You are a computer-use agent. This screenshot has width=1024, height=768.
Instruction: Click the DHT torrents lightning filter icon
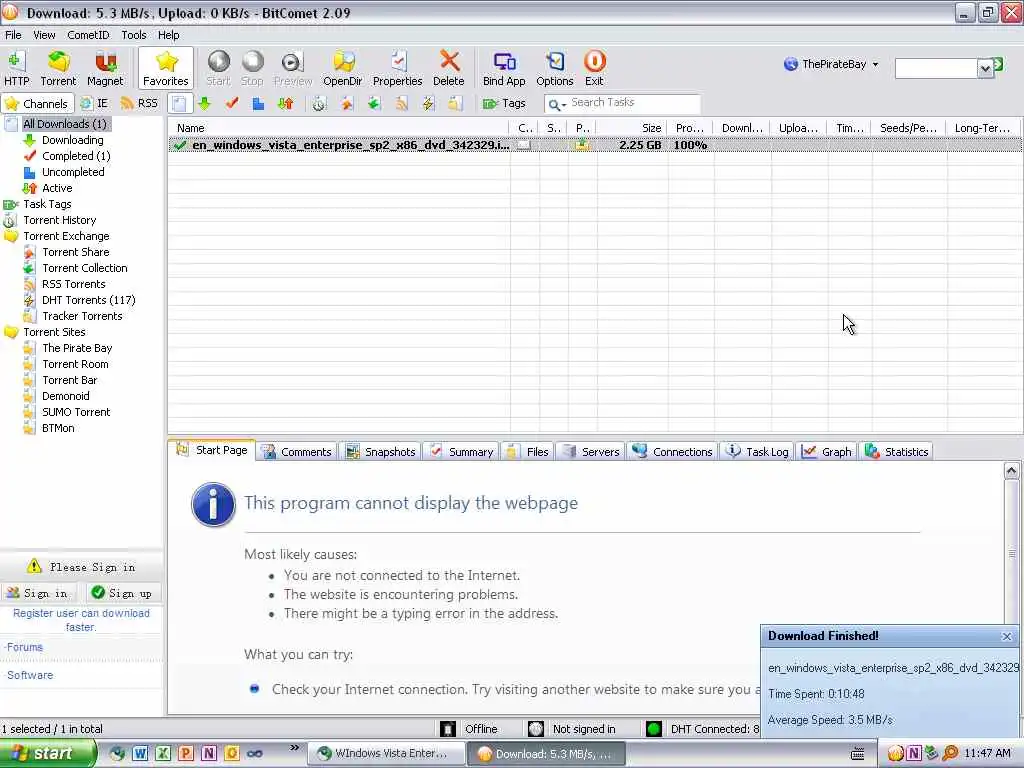(428, 103)
